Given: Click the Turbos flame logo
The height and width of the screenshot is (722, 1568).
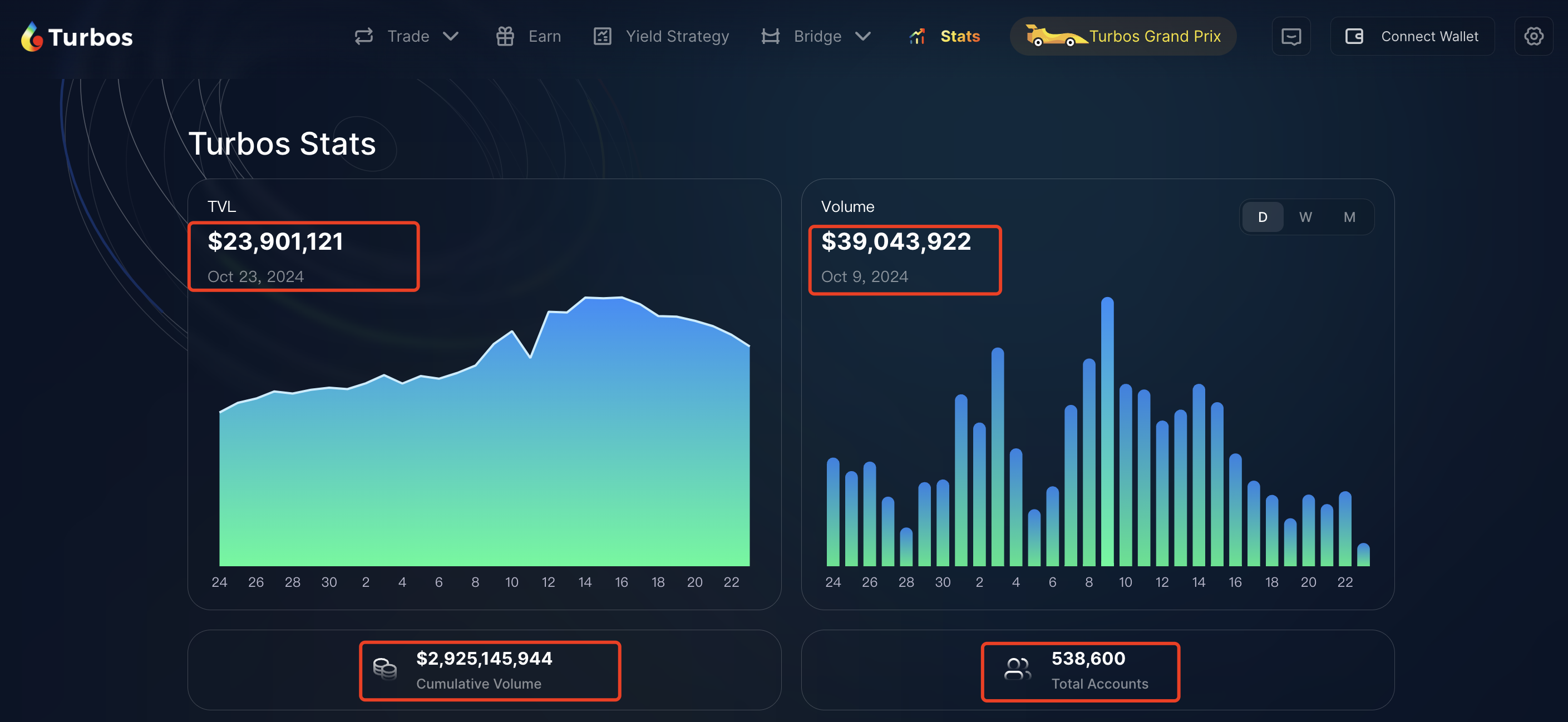Looking at the screenshot, I should coord(32,37).
